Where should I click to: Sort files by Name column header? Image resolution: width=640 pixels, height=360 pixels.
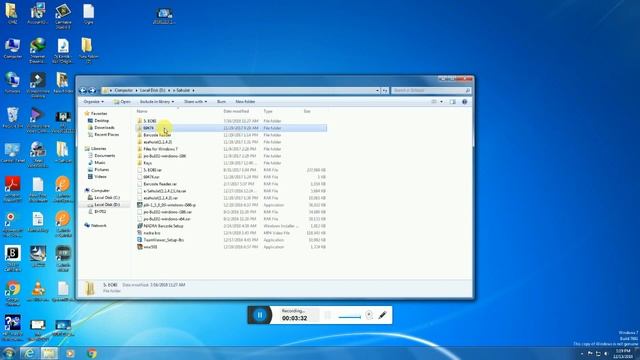click(x=142, y=111)
